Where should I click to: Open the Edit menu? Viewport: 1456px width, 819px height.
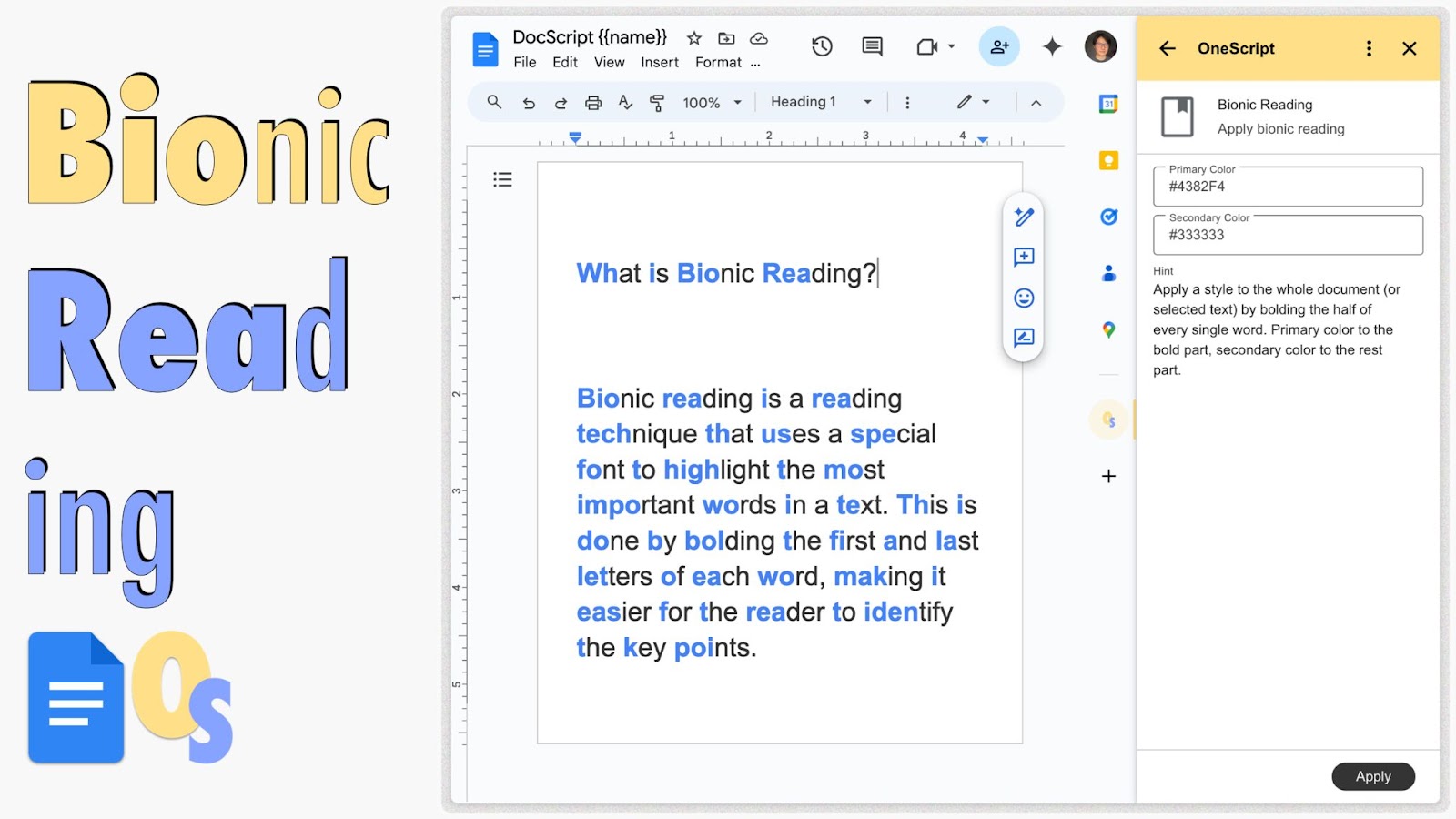click(x=565, y=62)
